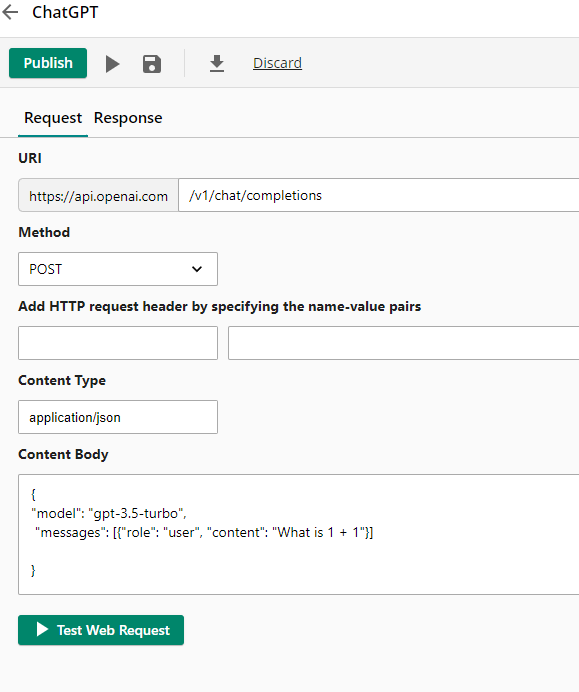Click inside the Content Body text area
The width and height of the screenshot is (579, 692).
(x=299, y=534)
